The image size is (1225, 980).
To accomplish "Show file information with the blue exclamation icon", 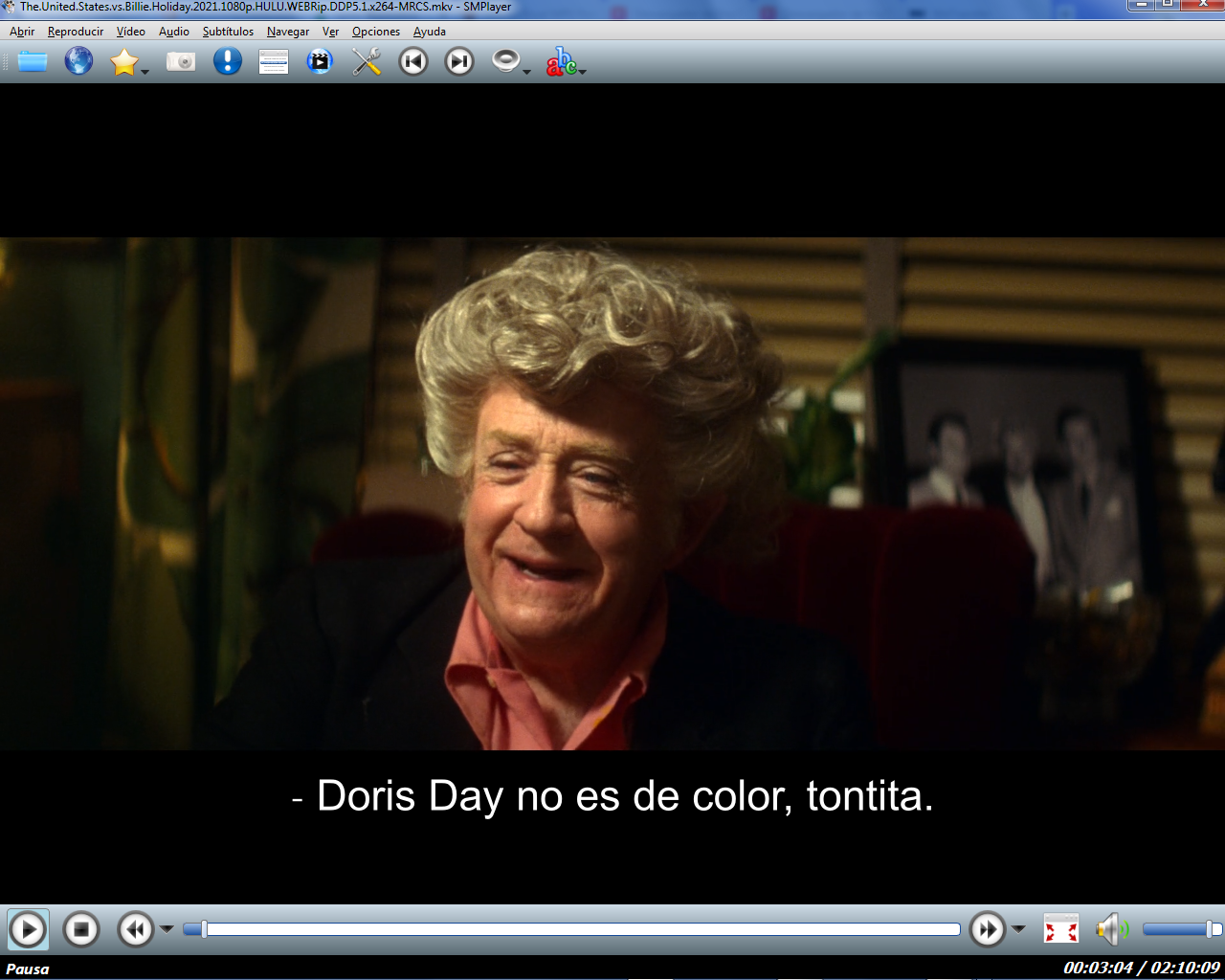I will tap(227, 62).
